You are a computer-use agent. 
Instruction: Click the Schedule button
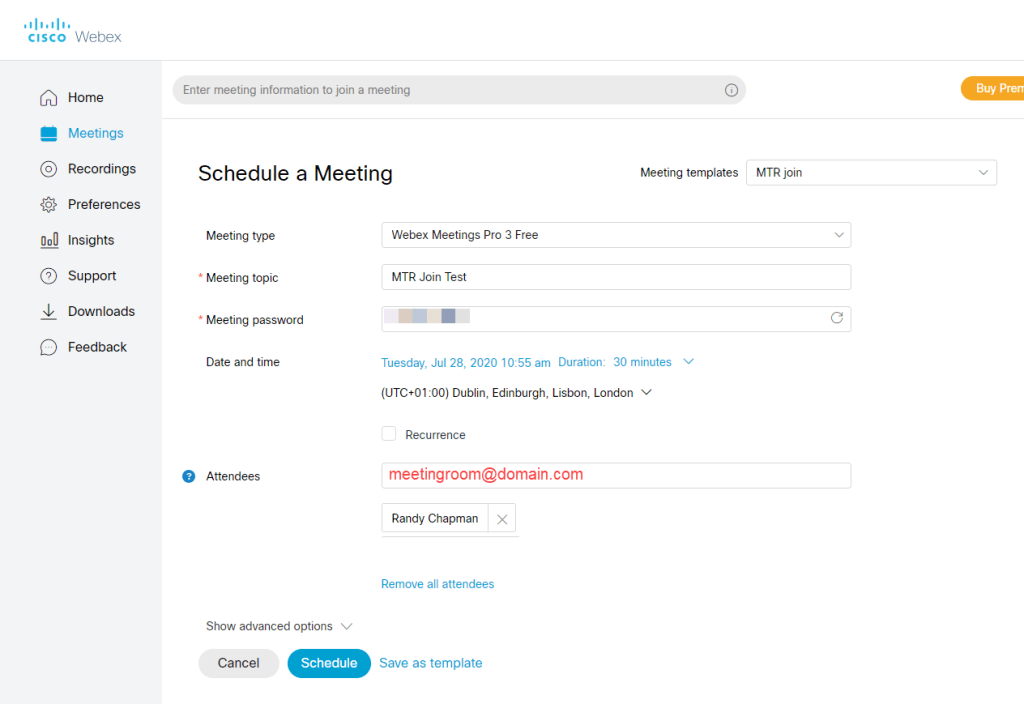click(329, 663)
